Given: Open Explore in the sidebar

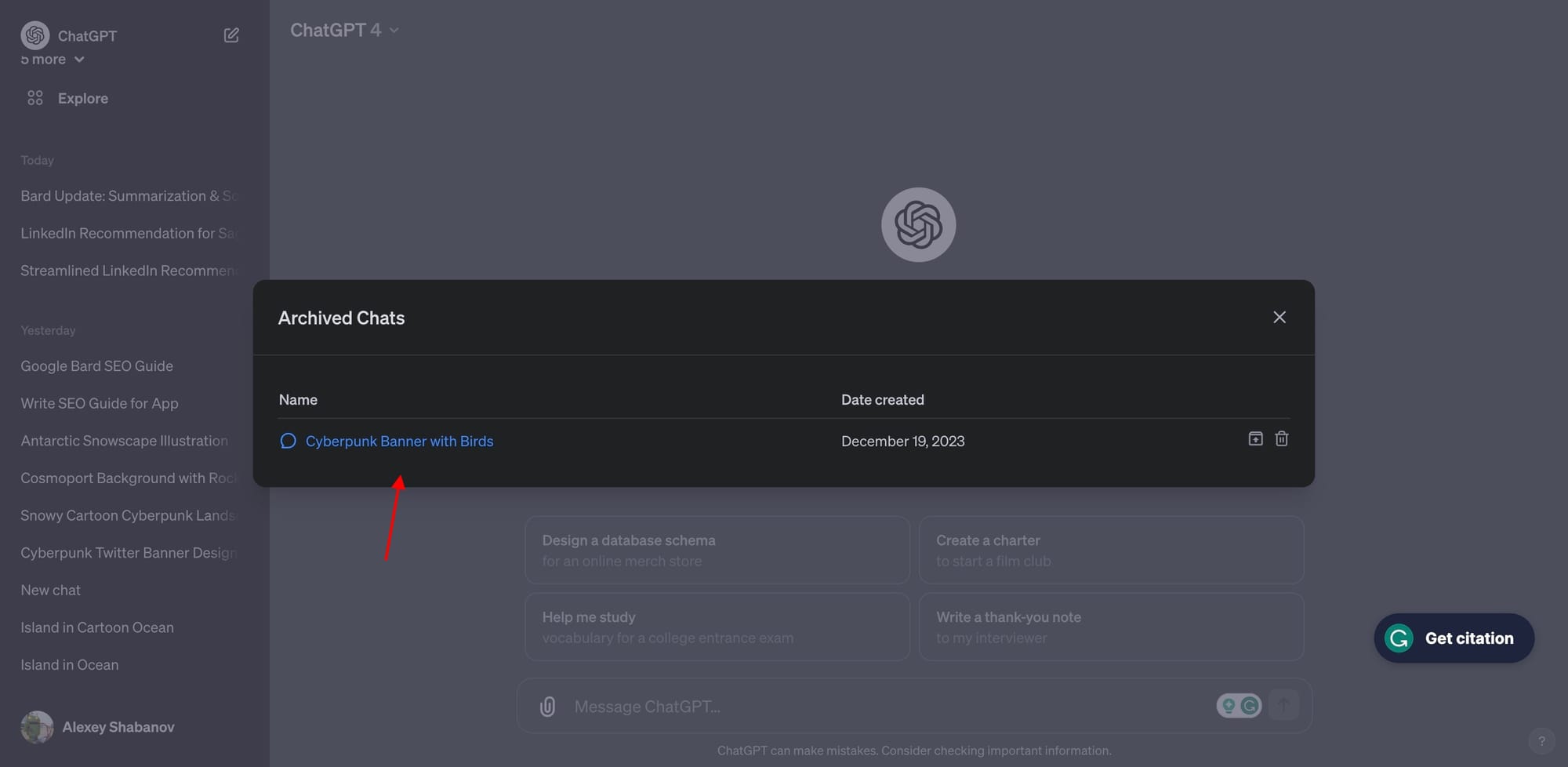Looking at the screenshot, I should [83, 98].
